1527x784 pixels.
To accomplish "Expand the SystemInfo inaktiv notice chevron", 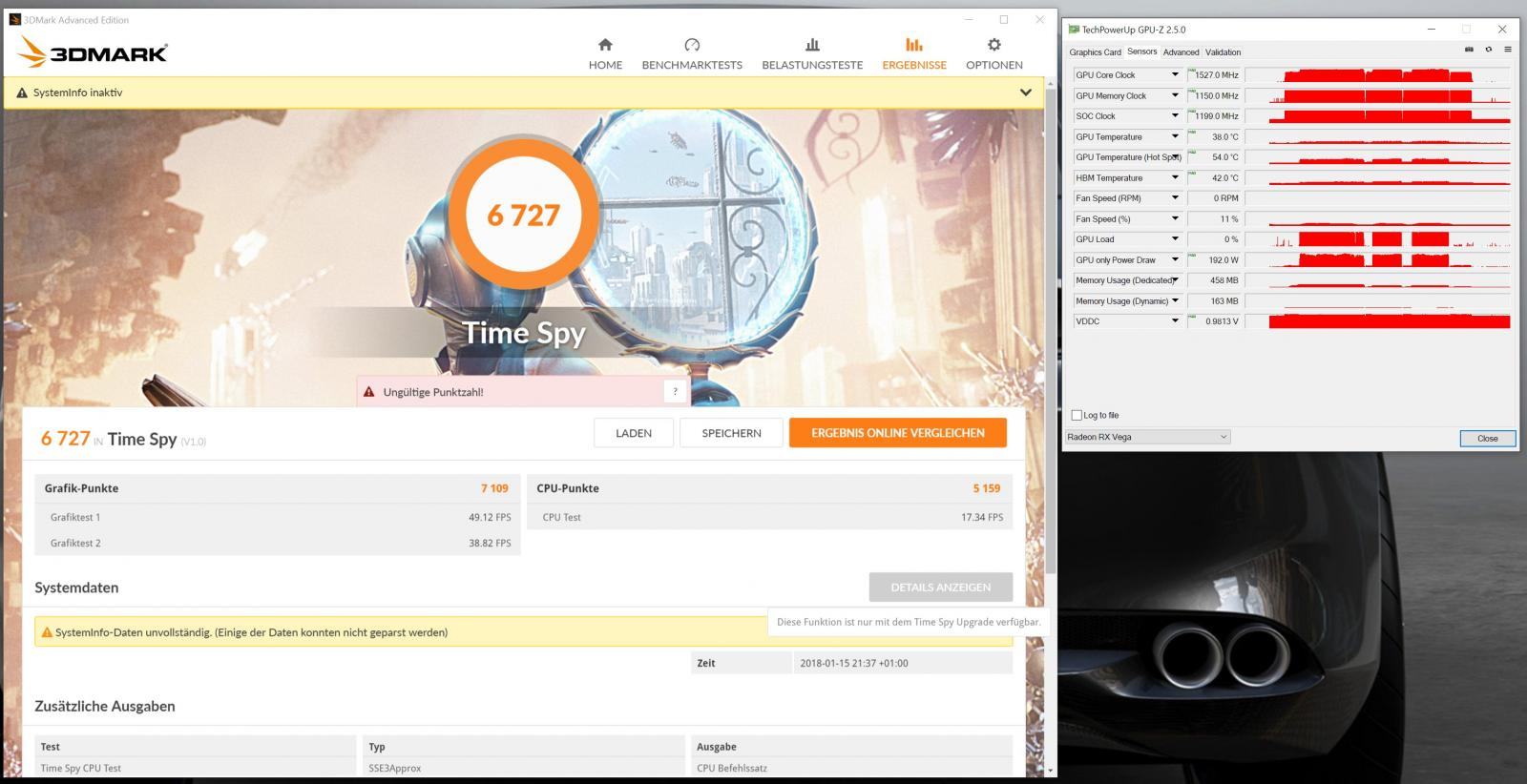I will tap(1026, 93).
